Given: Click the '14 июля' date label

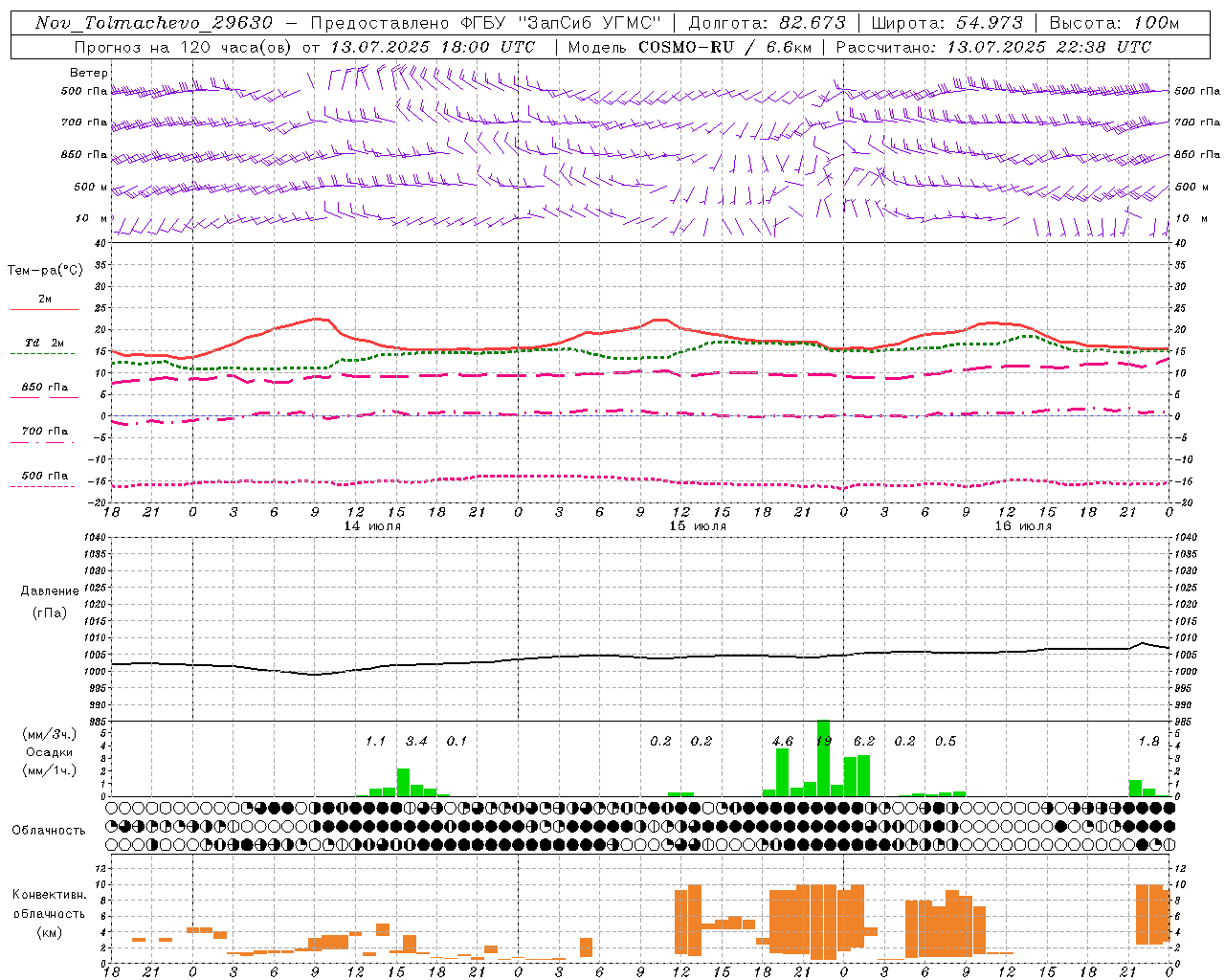Looking at the screenshot, I should tap(372, 525).
